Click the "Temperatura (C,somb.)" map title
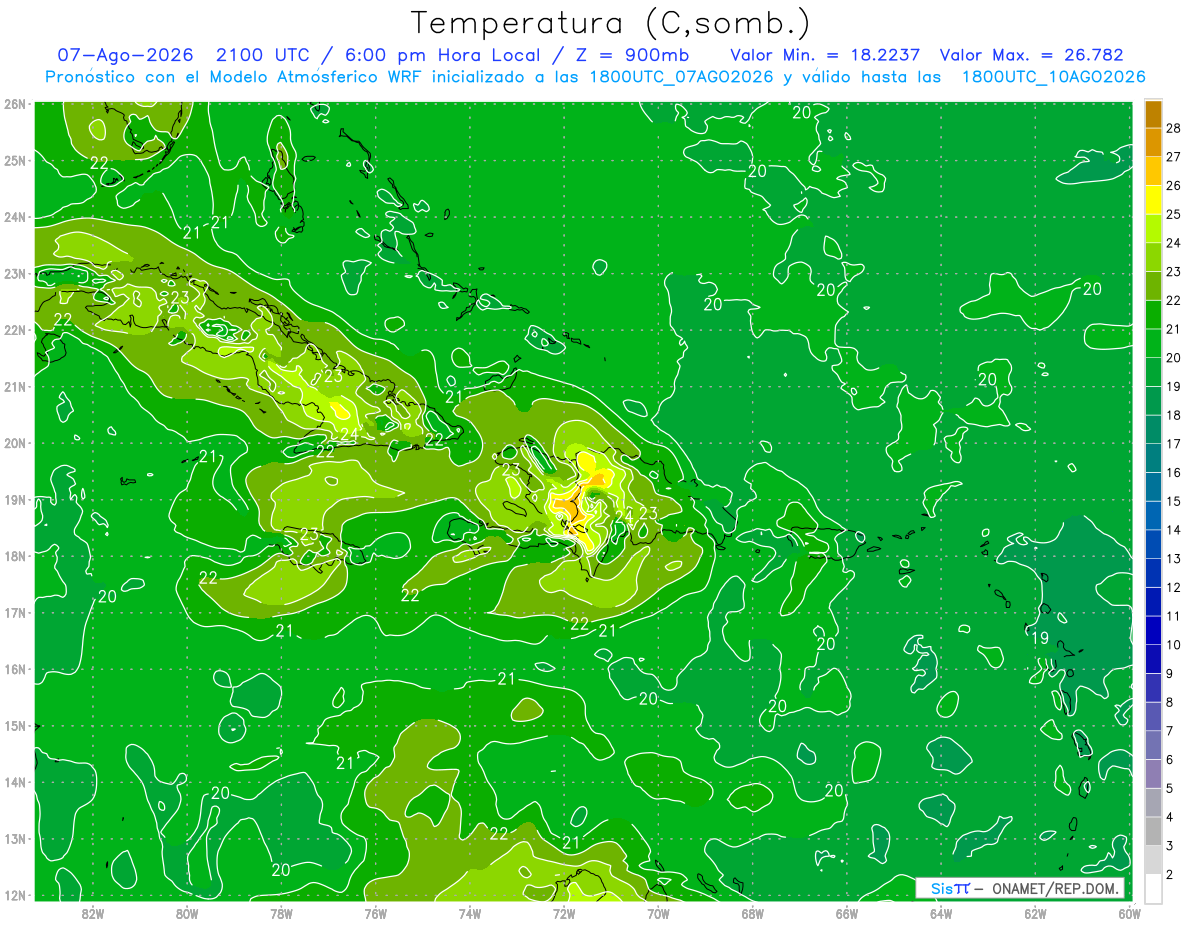 (x=610, y=23)
